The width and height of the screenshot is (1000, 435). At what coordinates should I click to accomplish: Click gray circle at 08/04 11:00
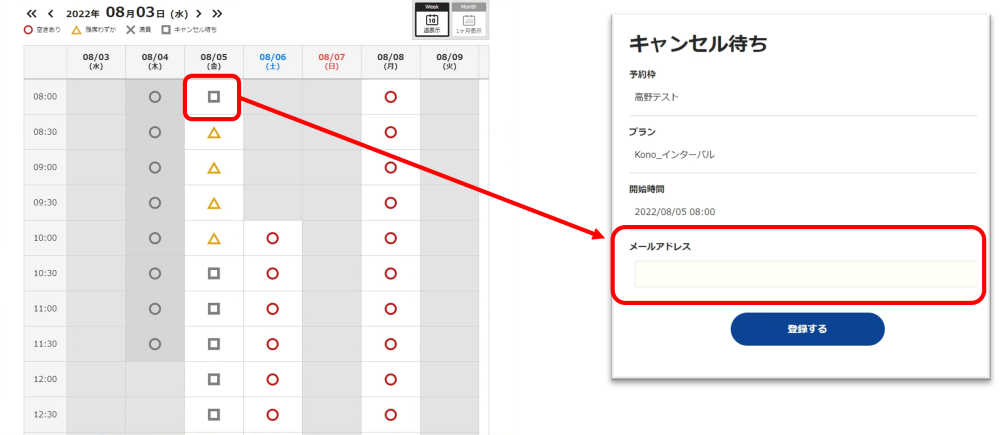(x=154, y=309)
